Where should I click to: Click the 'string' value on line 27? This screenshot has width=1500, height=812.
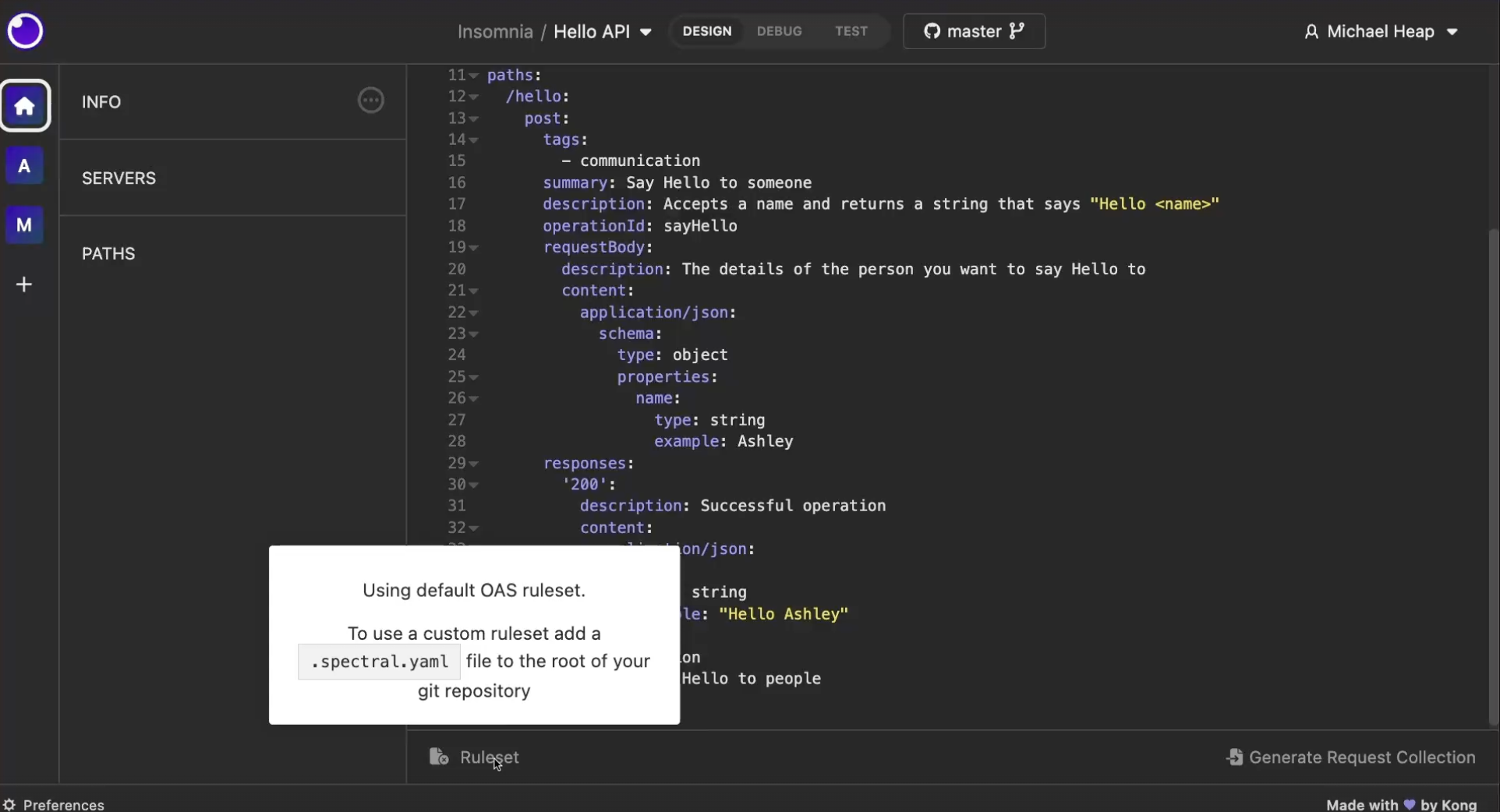(738, 420)
